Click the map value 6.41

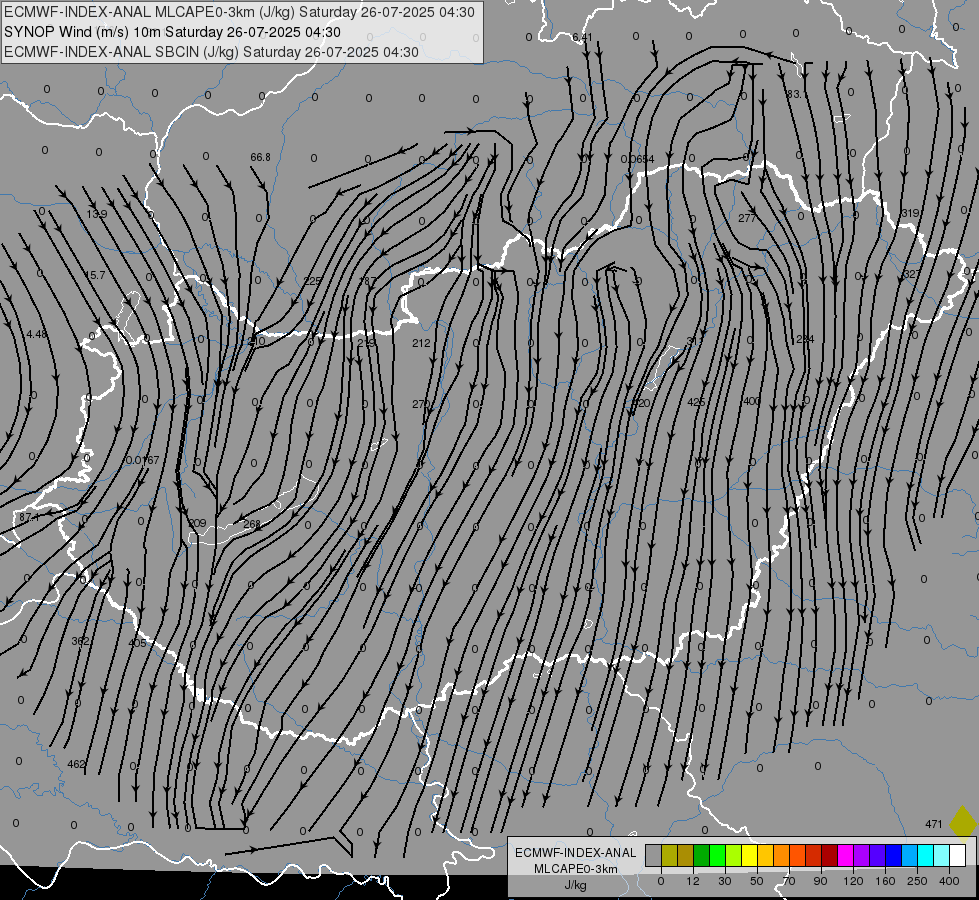[x=582, y=37]
